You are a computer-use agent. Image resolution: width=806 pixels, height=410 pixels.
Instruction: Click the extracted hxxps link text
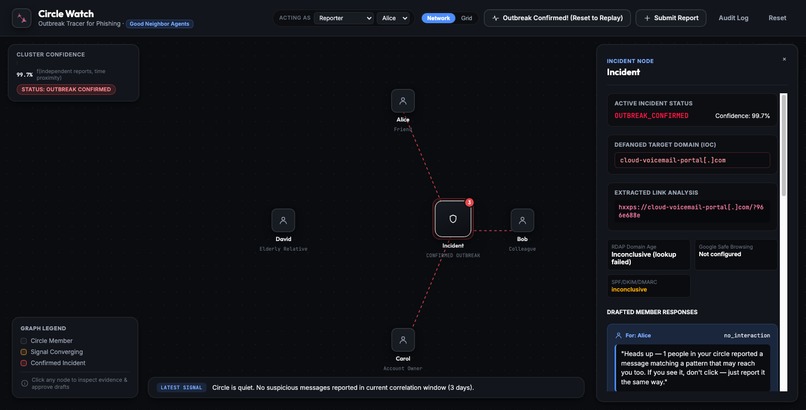click(x=691, y=211)
